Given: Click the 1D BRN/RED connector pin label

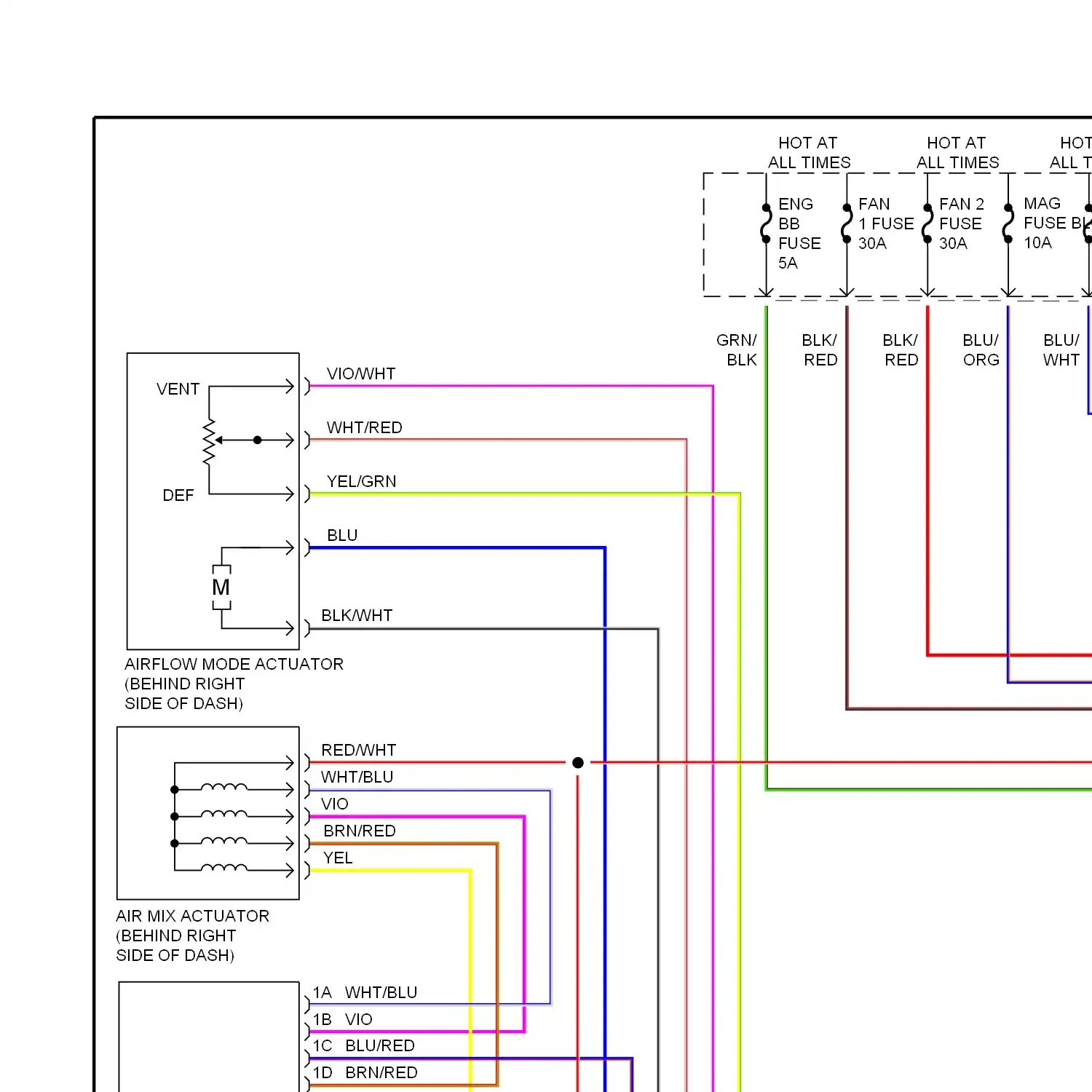Looking at the screenshot, I should coord(365,1072).
